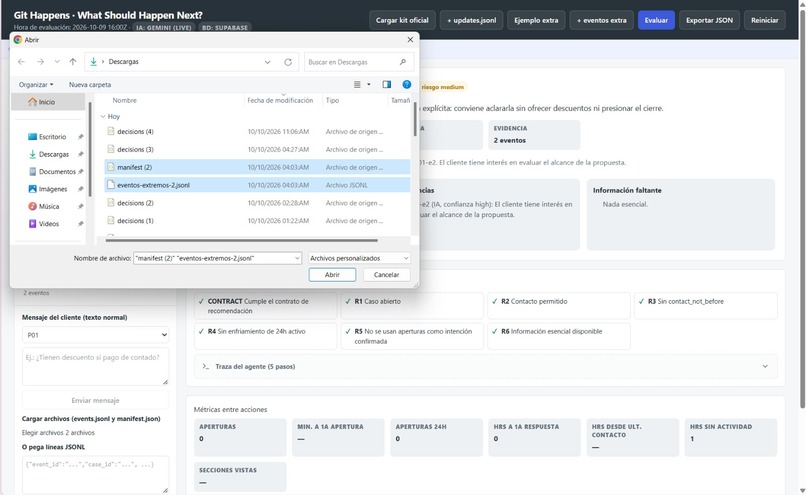Image resolution: width=806 pixels, height=495 pixels.
Task: Sort by the Tipo column header
Action: (x=332, y=101)
